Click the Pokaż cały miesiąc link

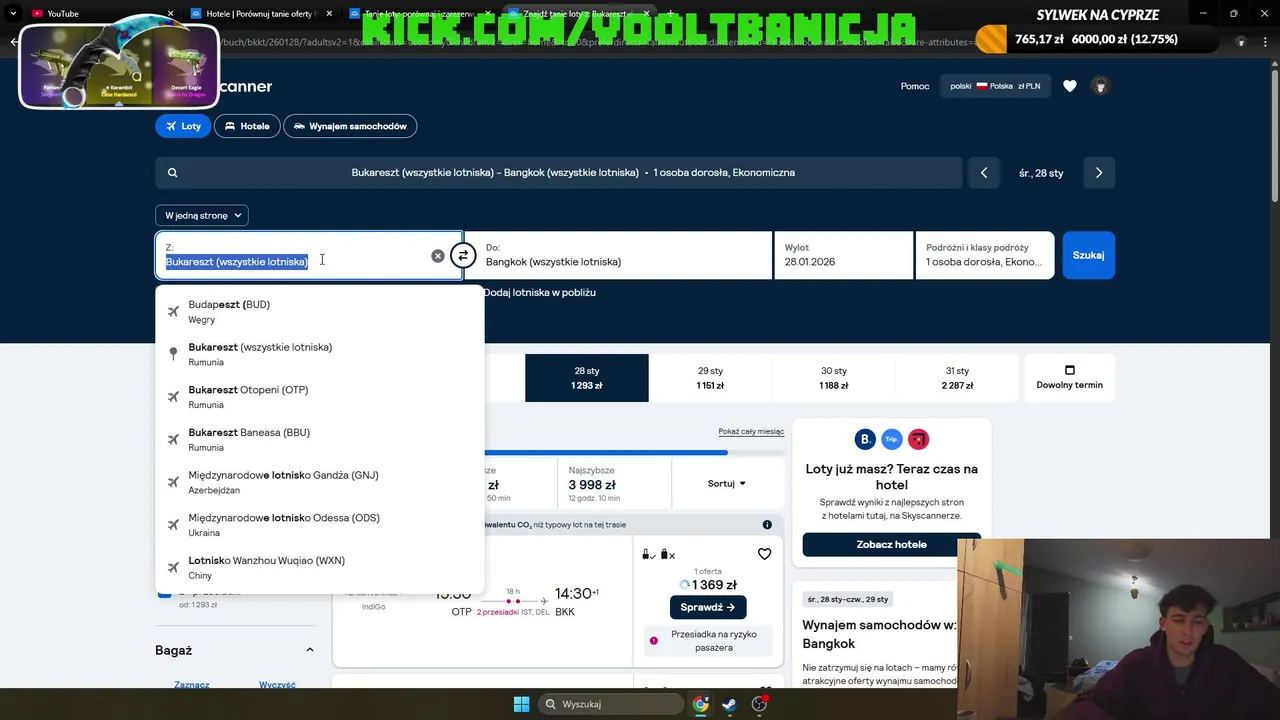point(751,432)
